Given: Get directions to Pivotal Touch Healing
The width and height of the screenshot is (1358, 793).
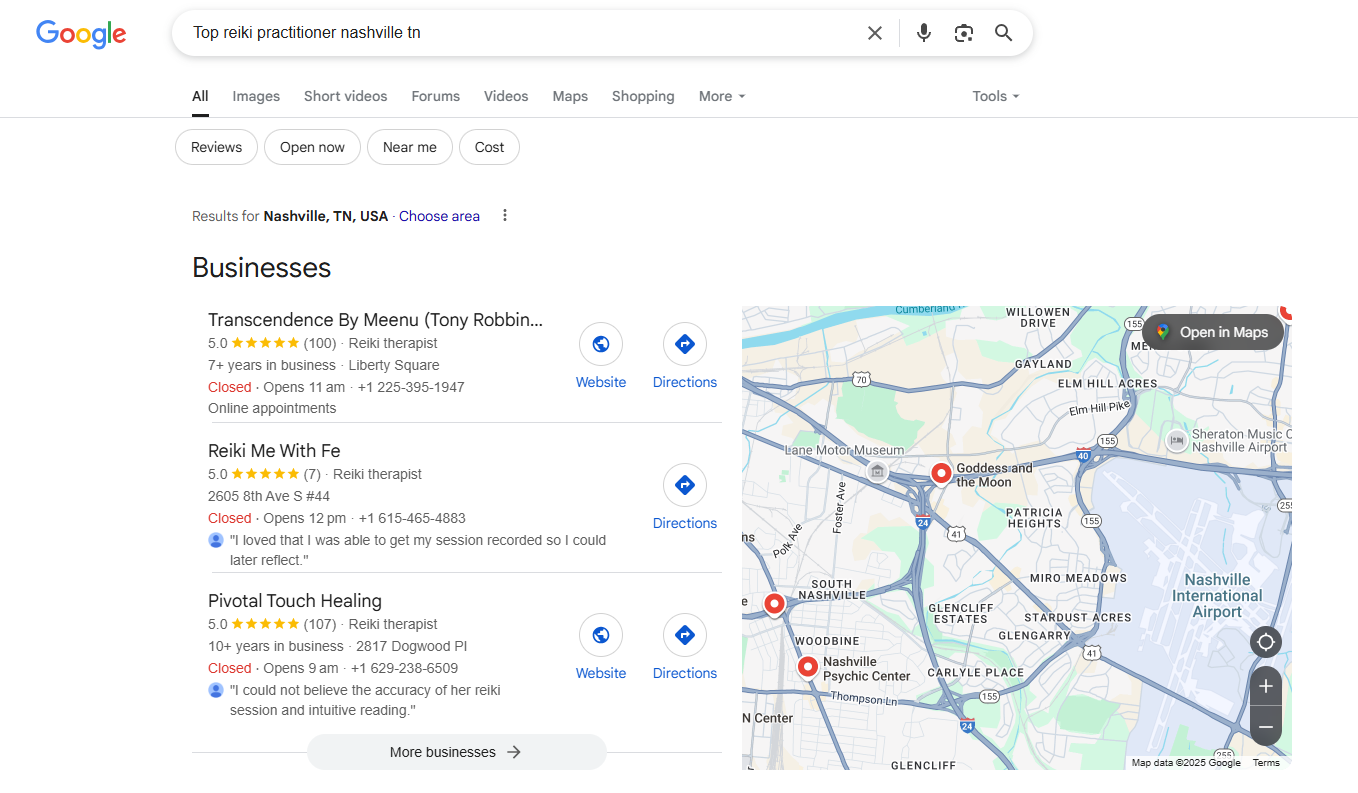Looking at the screenshot, I should pyautogui.click(x=685, y=648).
